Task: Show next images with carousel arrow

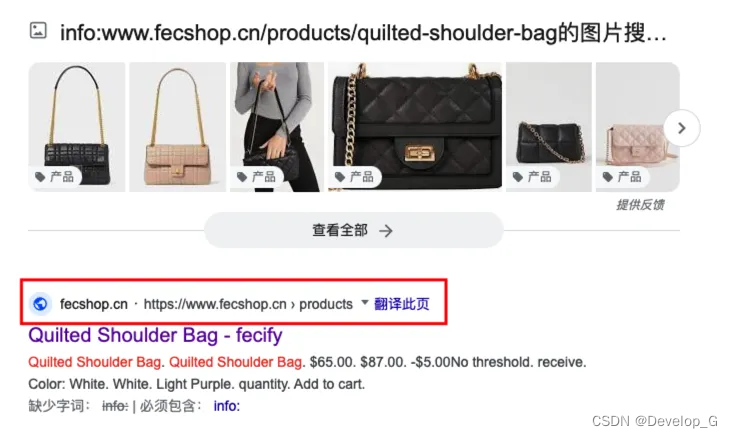Action: point(682,128)
